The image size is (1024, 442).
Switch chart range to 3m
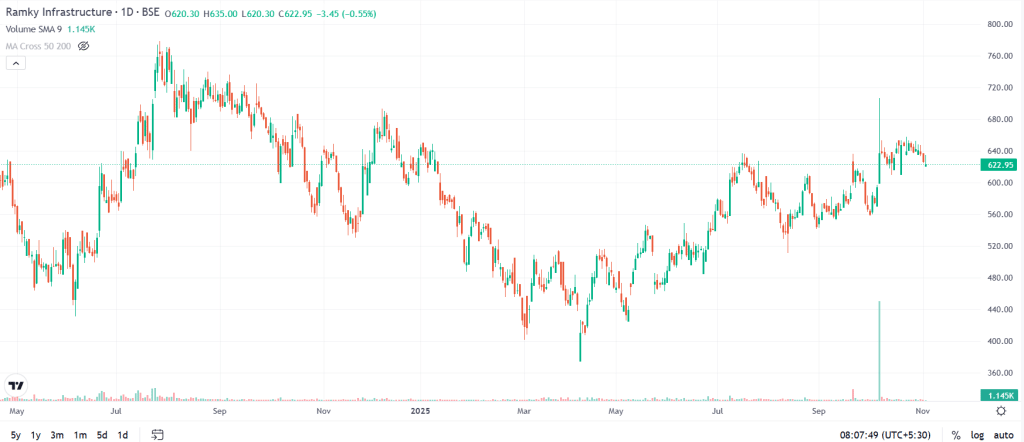coord(57,435)
